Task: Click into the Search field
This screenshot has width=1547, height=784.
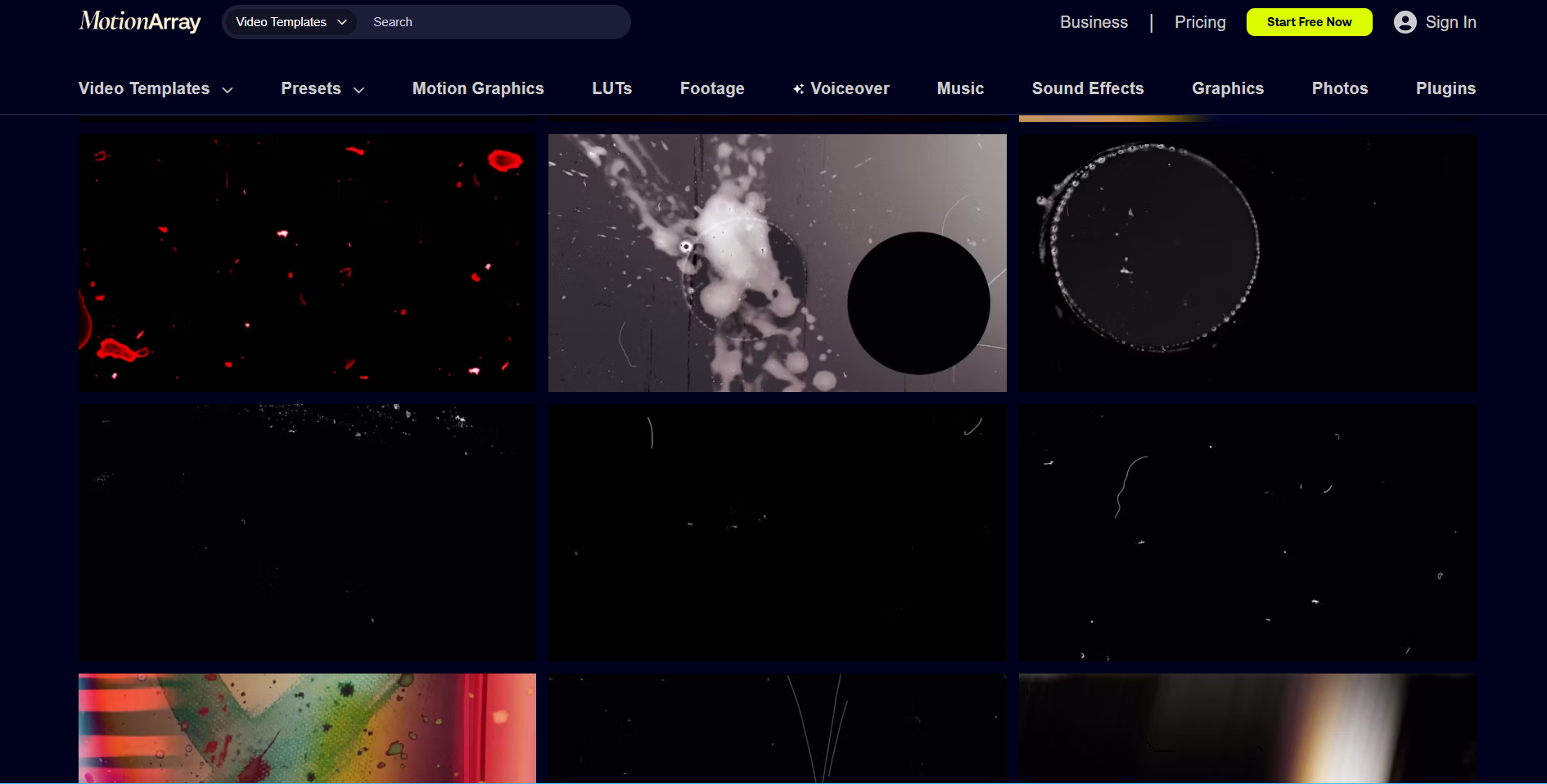Action: (x=496, y=22)
